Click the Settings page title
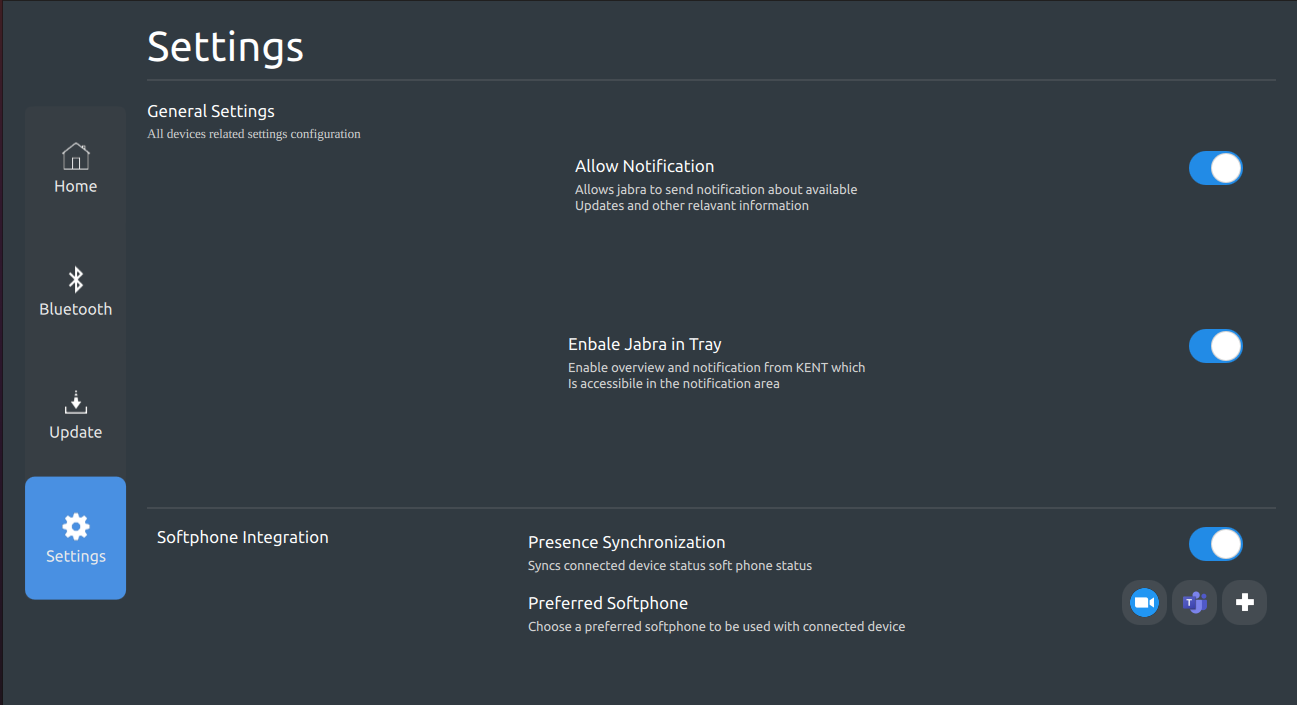Screen dimensions: 1297x705 pos(225,46)
